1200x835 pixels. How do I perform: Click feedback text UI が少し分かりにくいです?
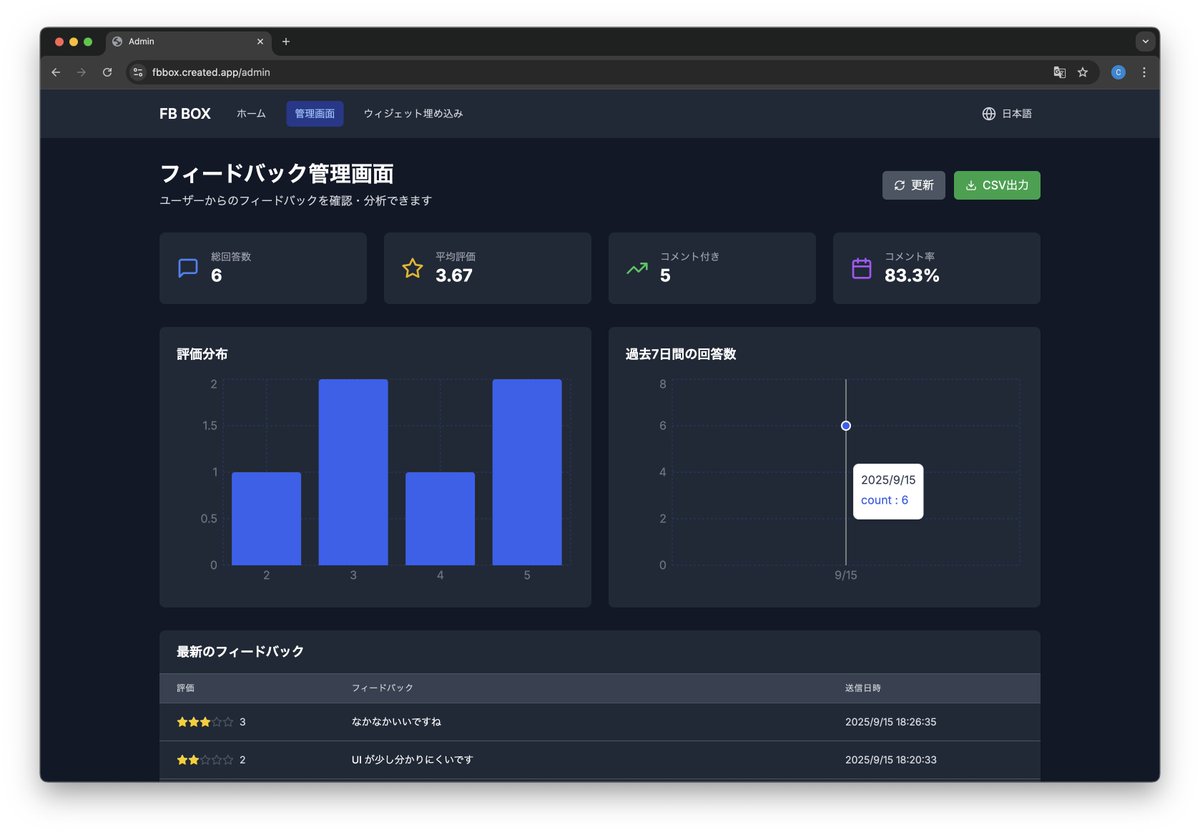[412, 760]
